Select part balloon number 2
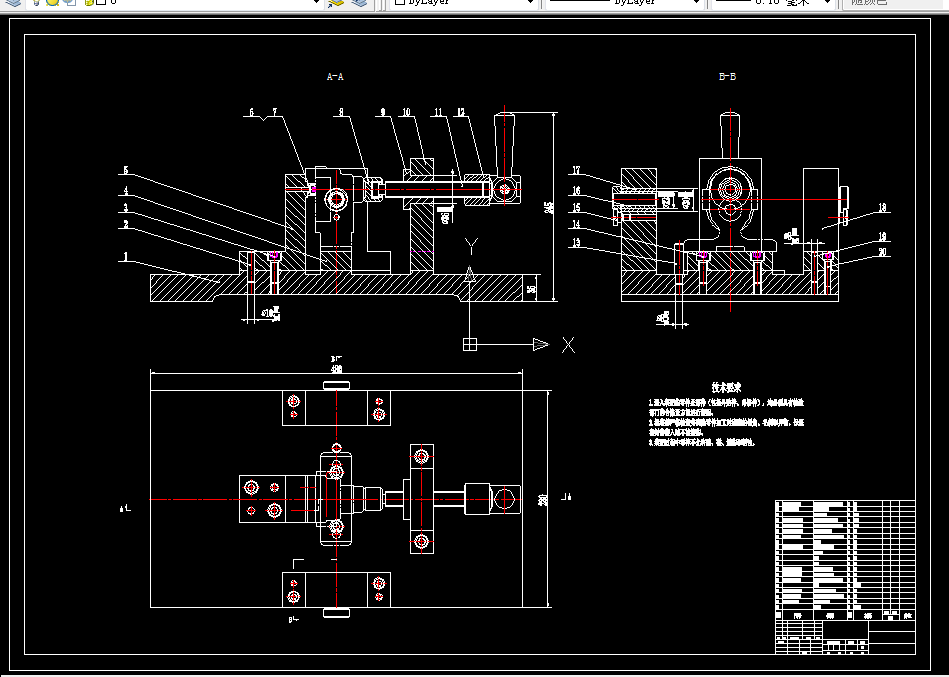Viewport: 949px width, 677px height. coord(126,224)
